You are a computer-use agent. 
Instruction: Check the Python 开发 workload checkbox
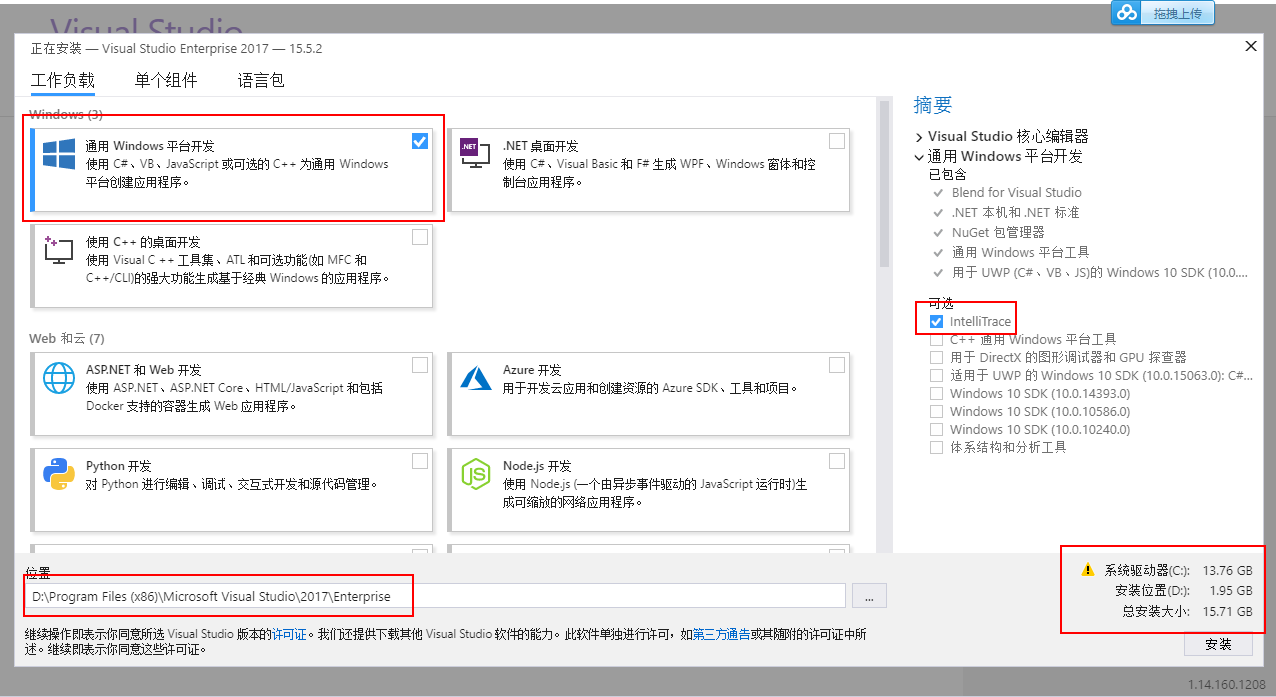(420, 461)
